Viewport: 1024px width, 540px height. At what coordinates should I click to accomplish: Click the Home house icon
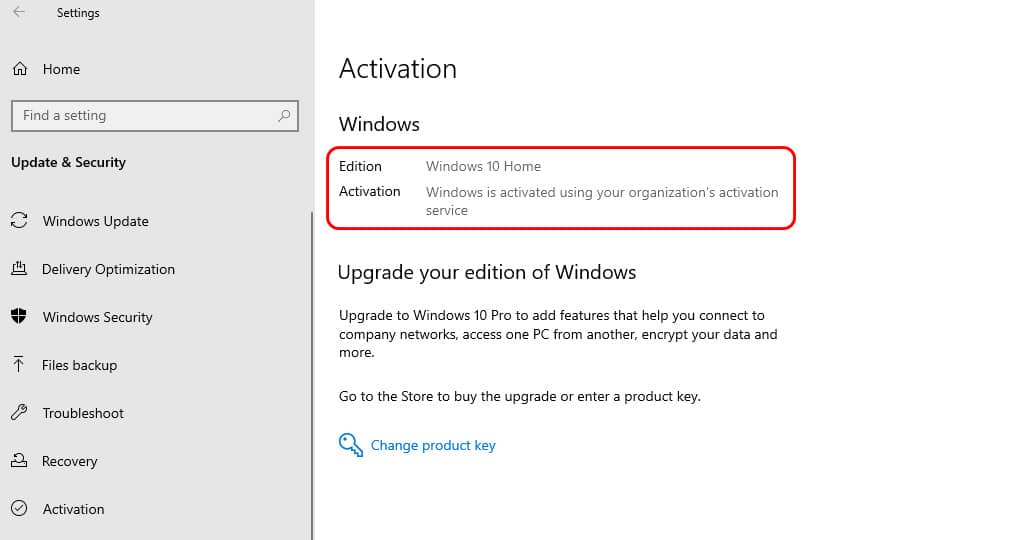tap(20, 69)
